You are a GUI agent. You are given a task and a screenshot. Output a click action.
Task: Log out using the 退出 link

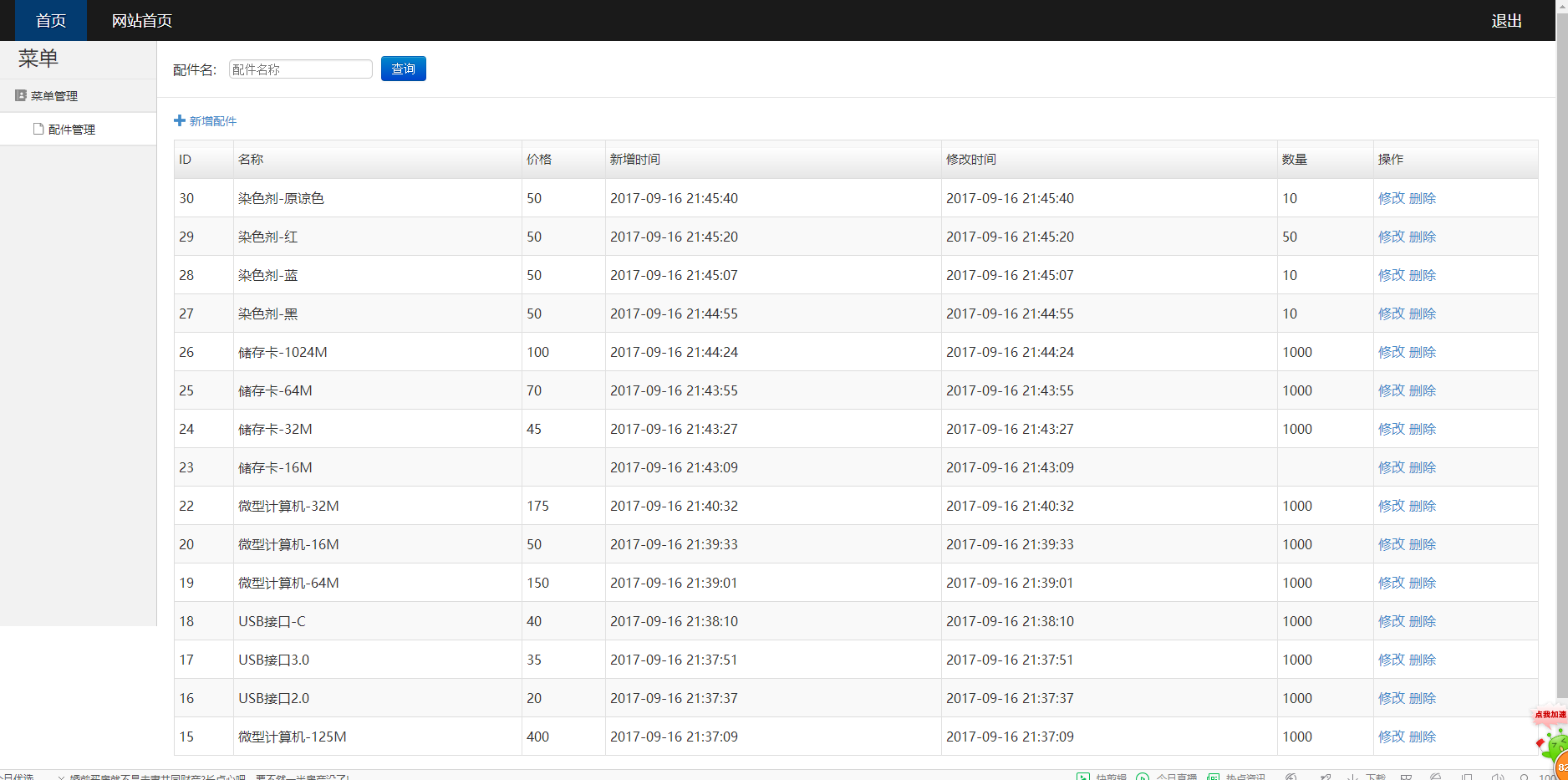[x=1506, y=20]
